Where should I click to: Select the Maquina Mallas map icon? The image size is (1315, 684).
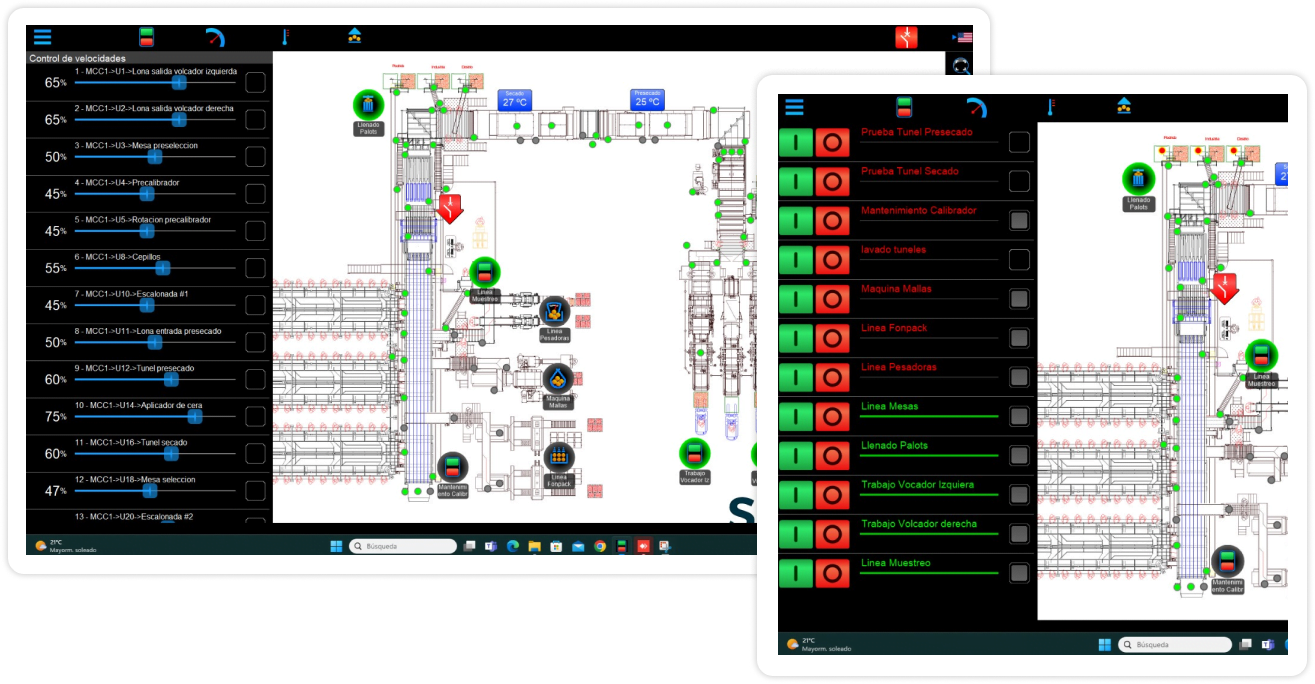(558, 379)
